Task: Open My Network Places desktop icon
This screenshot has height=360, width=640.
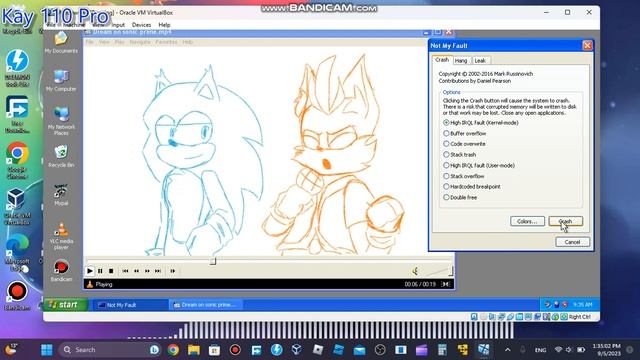Action: (x=61, y=121)
